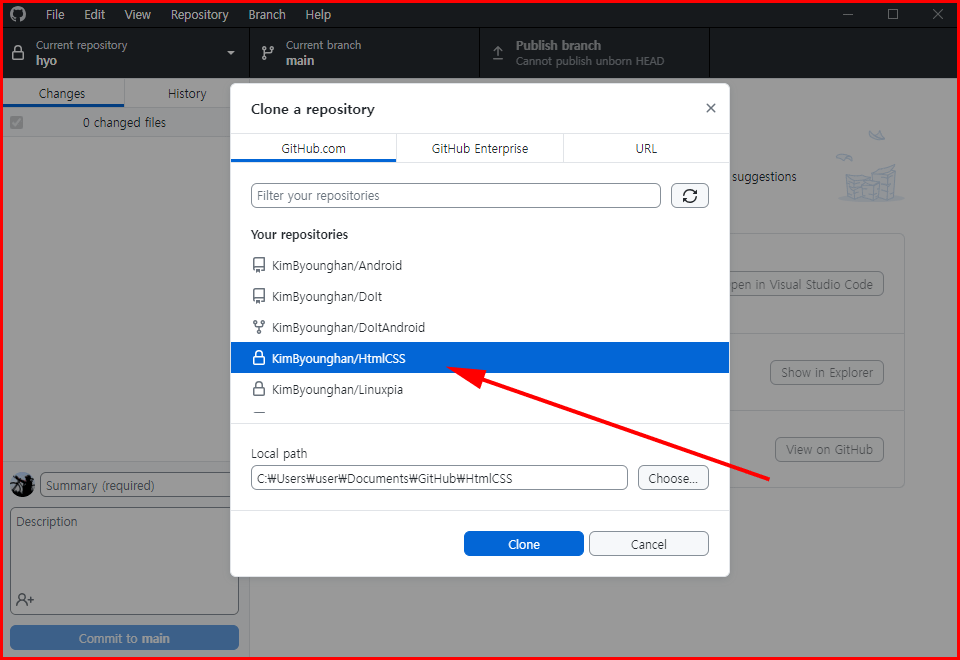Screen dimensions: 960x660
Task: Open the Edit menu
Action: coord(94,15)
